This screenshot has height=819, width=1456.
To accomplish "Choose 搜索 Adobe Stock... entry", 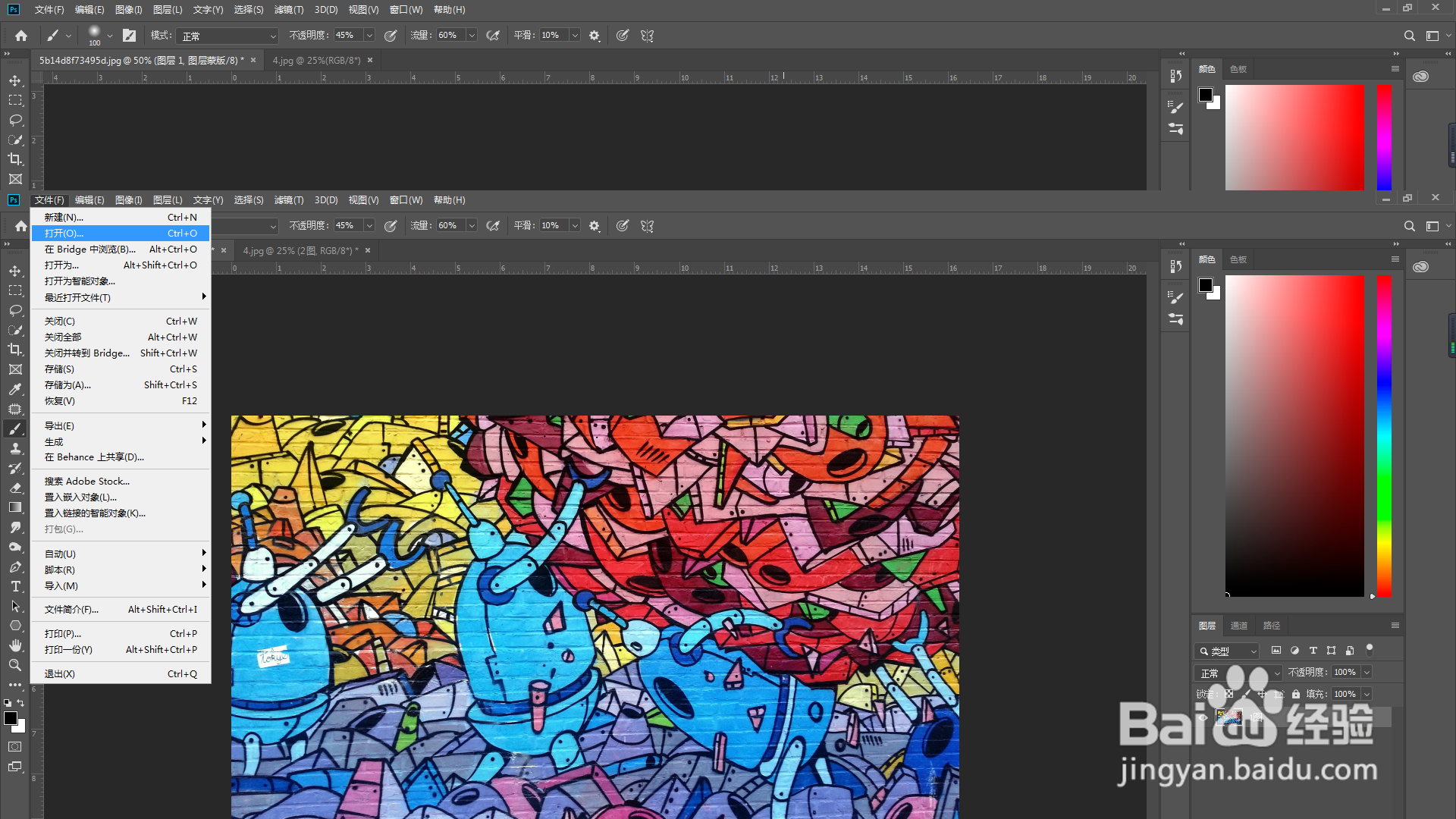I will point(121,482).
